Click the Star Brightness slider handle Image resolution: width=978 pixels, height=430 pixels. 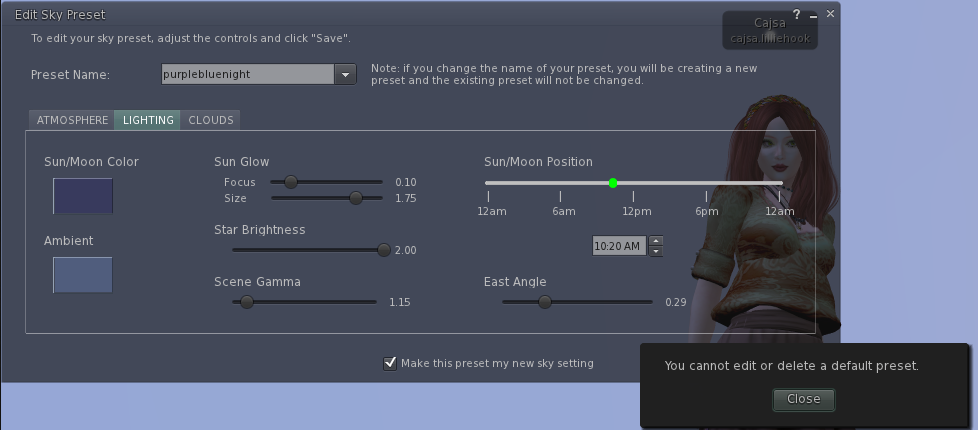tap(383, 250)
